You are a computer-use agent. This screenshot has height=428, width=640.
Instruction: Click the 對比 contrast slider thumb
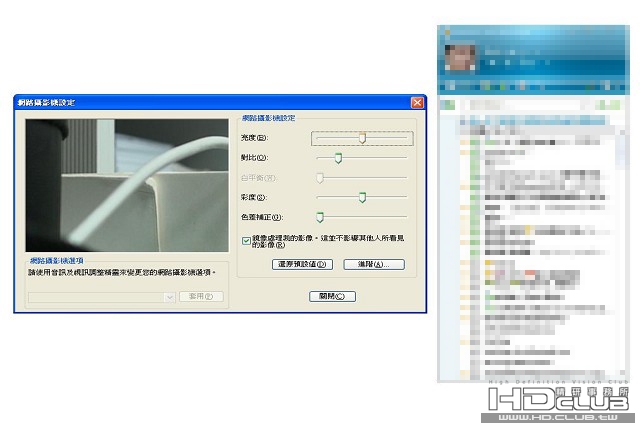(338, 158)
